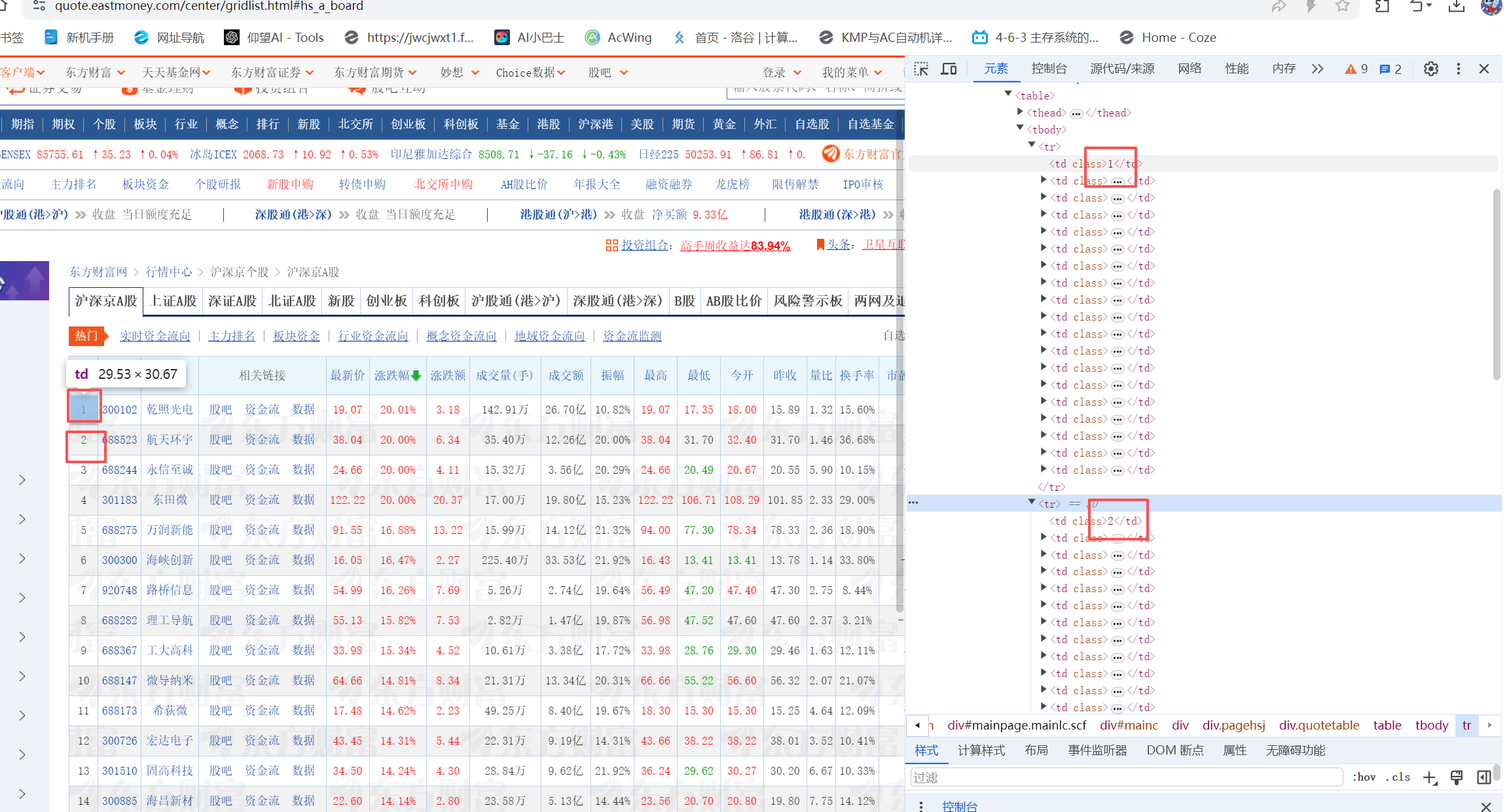Image resolution: width=1509 pixels, height=812 pixels.
Task: Click the paintbrush rendering emulation icon
Action: 1457,777
